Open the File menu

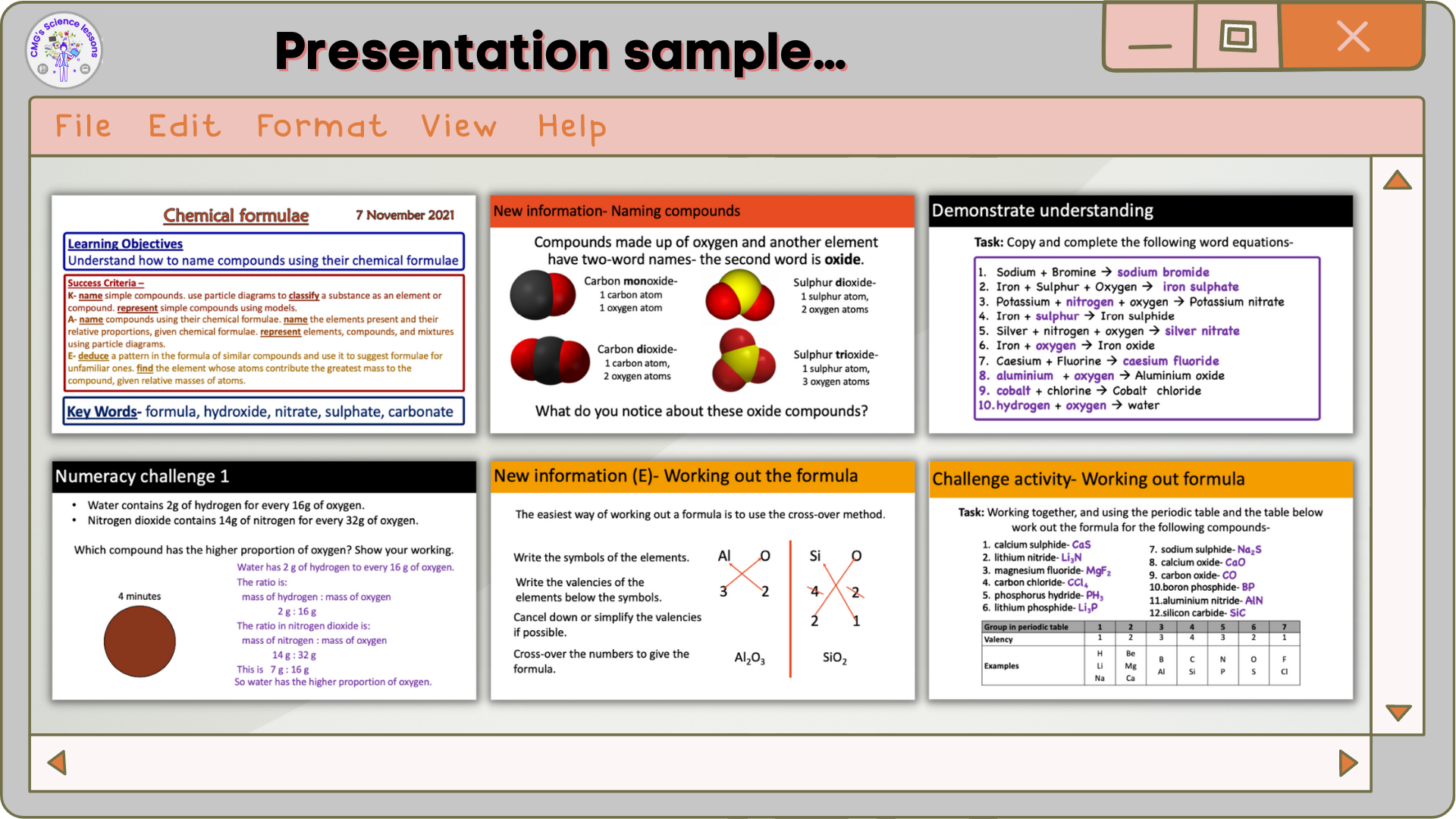pos(83,126)
